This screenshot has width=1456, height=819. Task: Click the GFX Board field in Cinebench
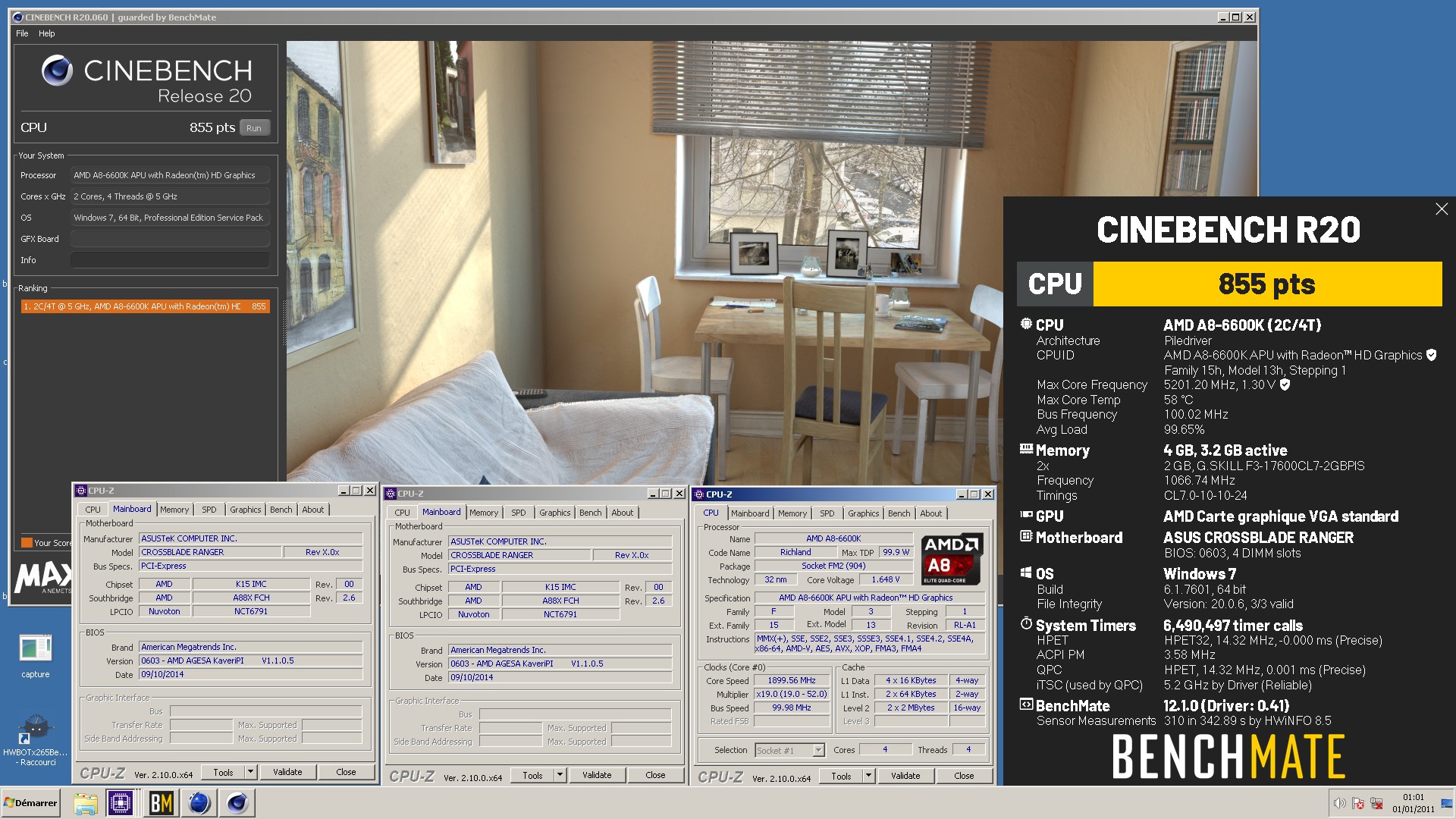click(x=170, y=239)
